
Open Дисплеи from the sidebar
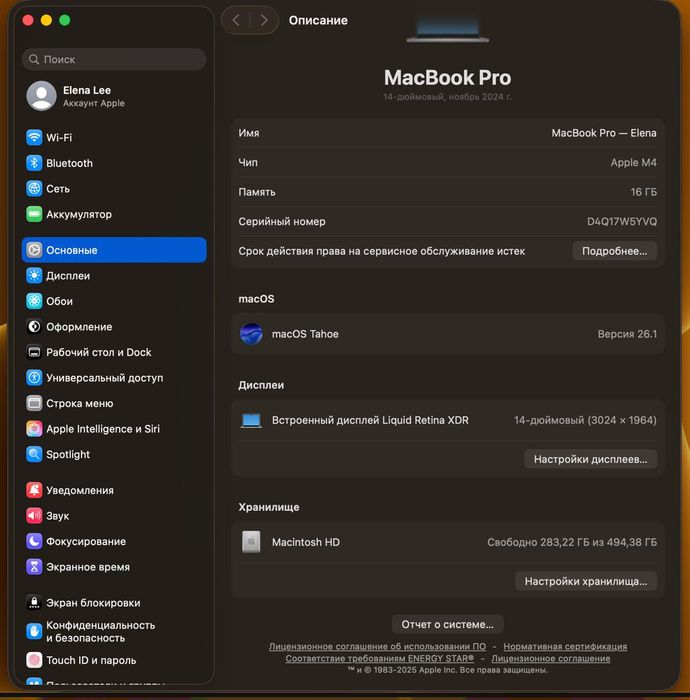(114, 275)
